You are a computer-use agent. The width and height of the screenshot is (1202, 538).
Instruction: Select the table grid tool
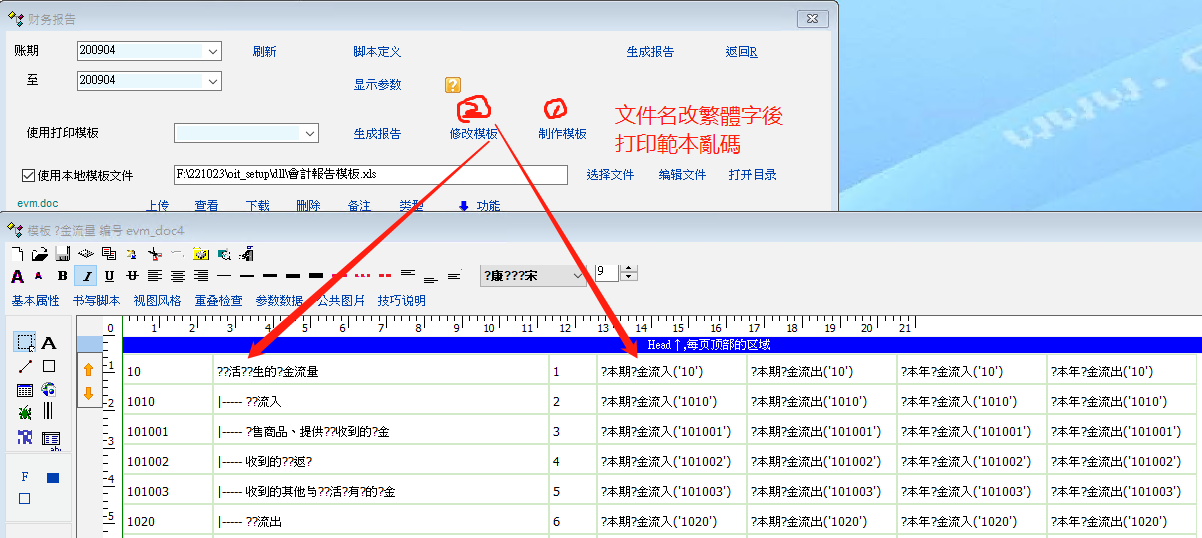25,390
